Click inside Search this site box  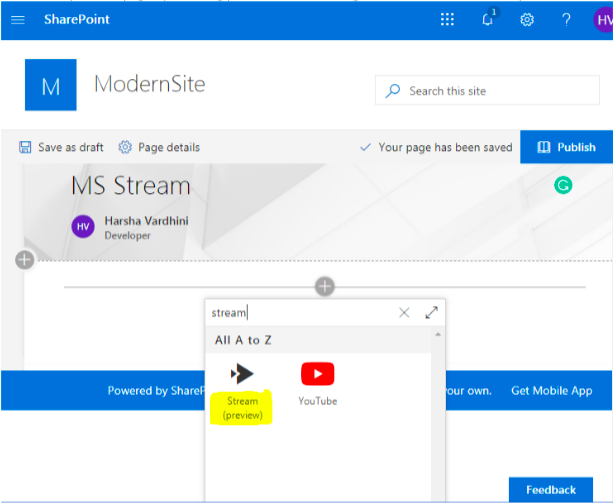coord(487,90)
